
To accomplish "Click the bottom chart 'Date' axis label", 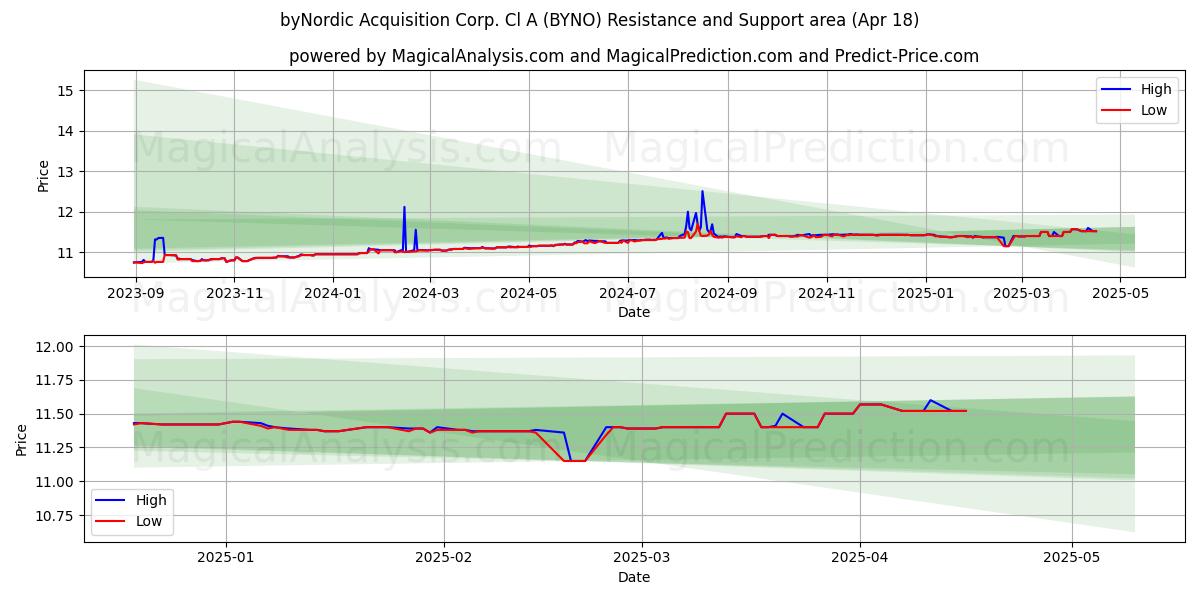I will click(634, 577).
